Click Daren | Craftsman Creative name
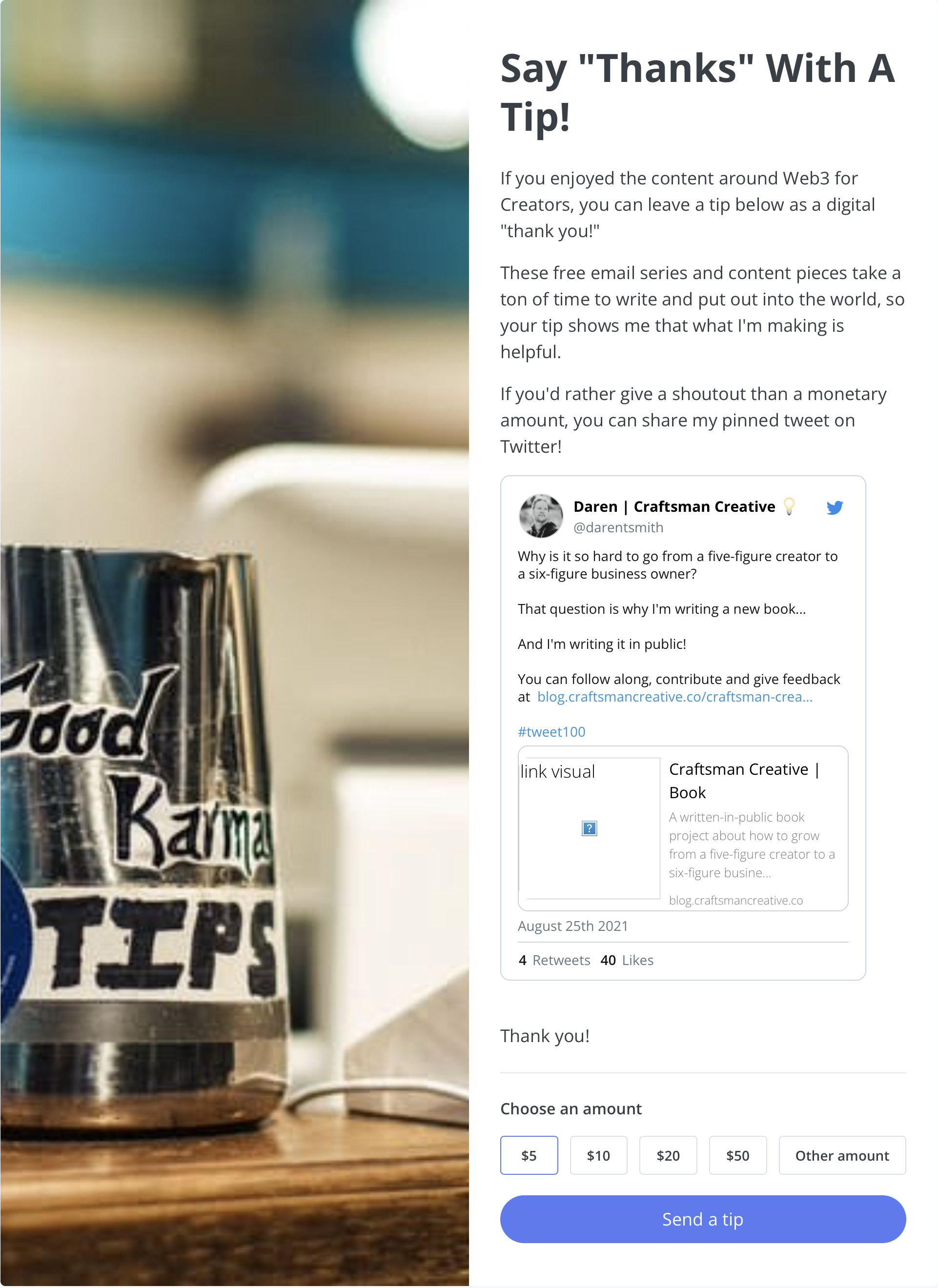The height and width of the screenshot is (1288, 938). pyautogui.click(x=674, y=506)
